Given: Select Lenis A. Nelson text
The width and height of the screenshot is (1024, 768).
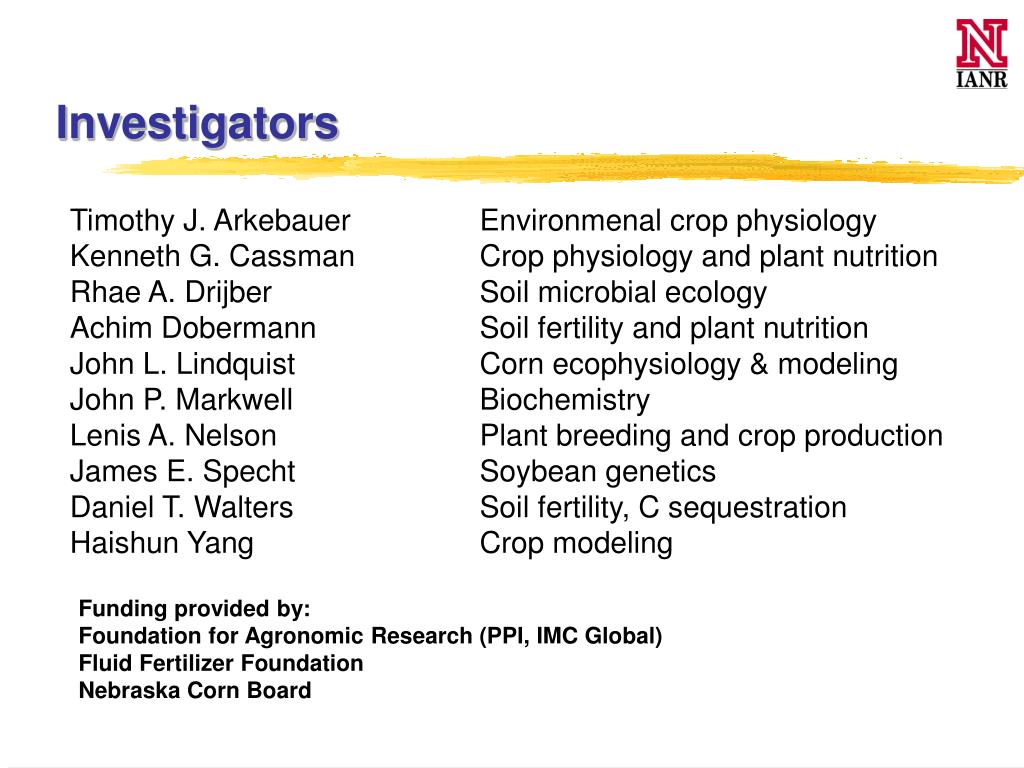Looking at the screenshot, I should coord(173,436).
